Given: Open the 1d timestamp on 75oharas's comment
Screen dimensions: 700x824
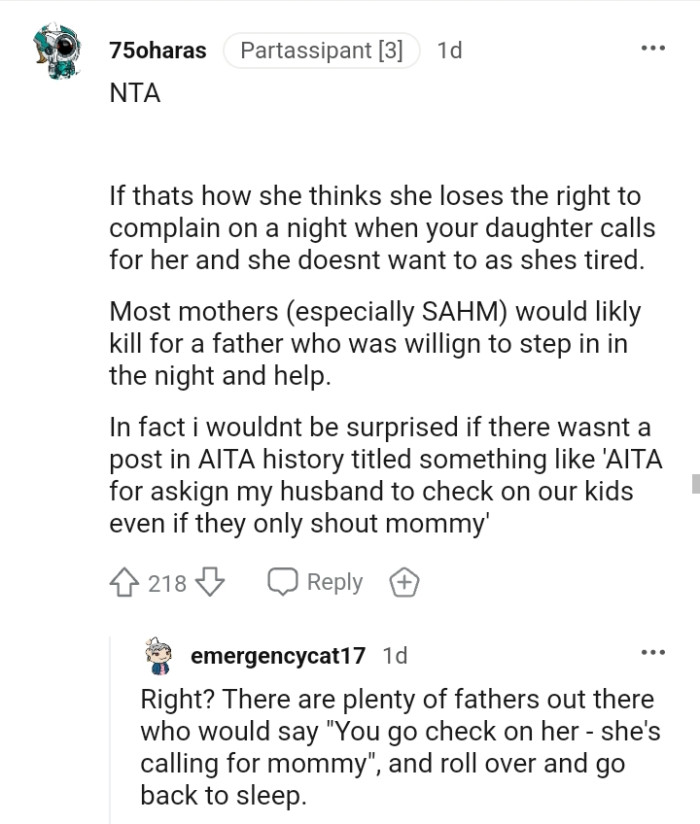Looking at the screenshot, I should (x=449, y=48).
